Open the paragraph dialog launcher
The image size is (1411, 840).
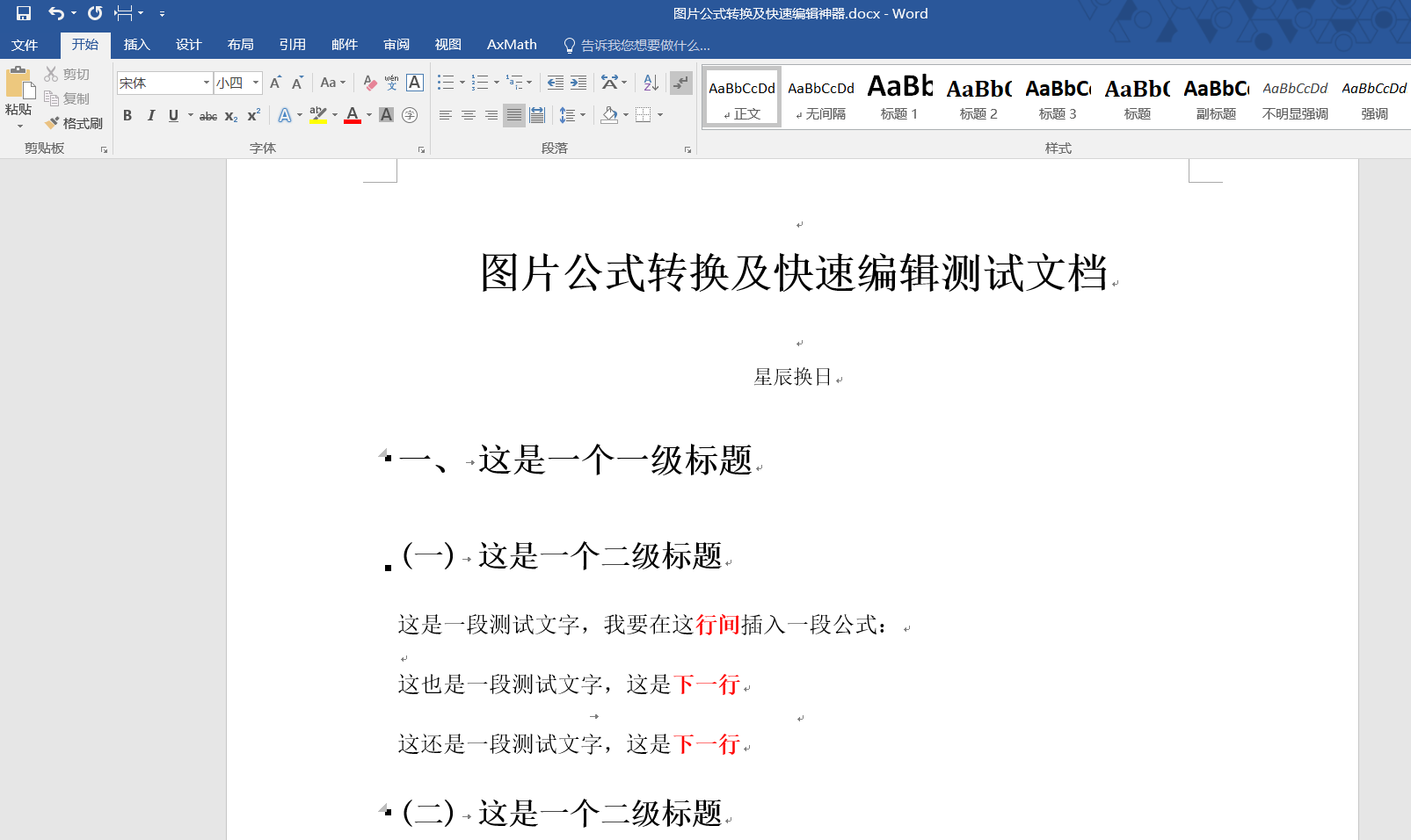coord(687,149)
